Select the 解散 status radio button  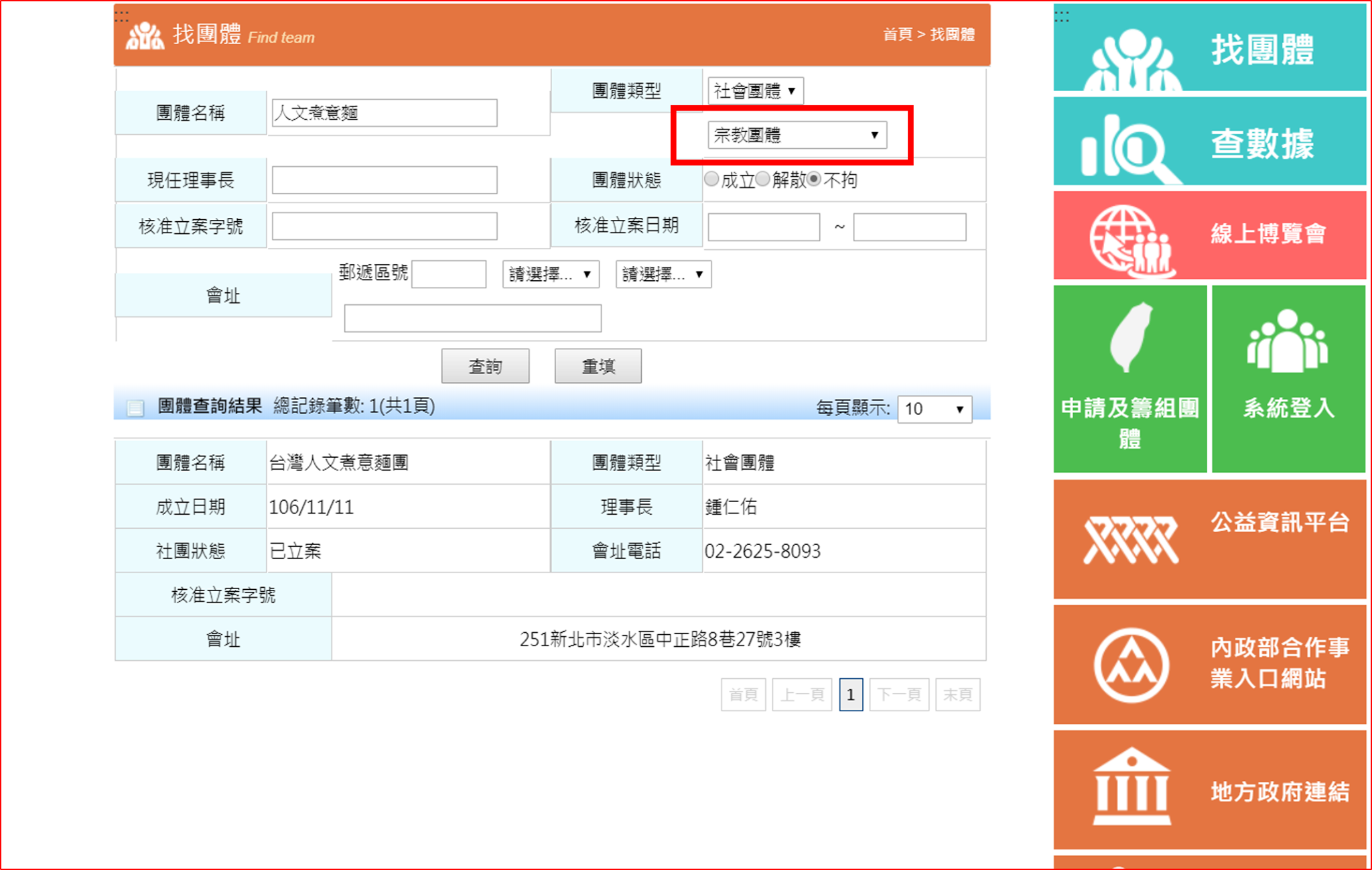coord(762,179)
